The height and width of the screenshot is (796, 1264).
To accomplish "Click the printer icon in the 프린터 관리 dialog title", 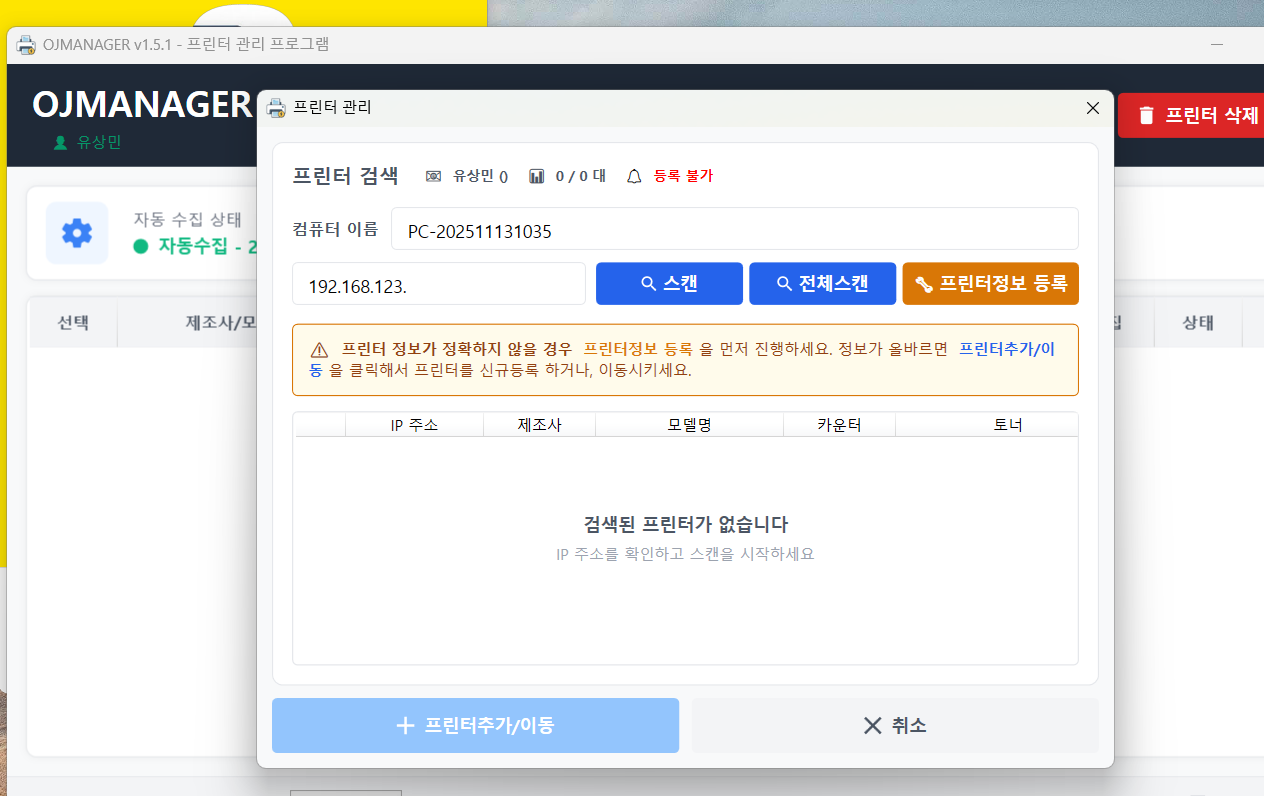I will click(276, 107).
